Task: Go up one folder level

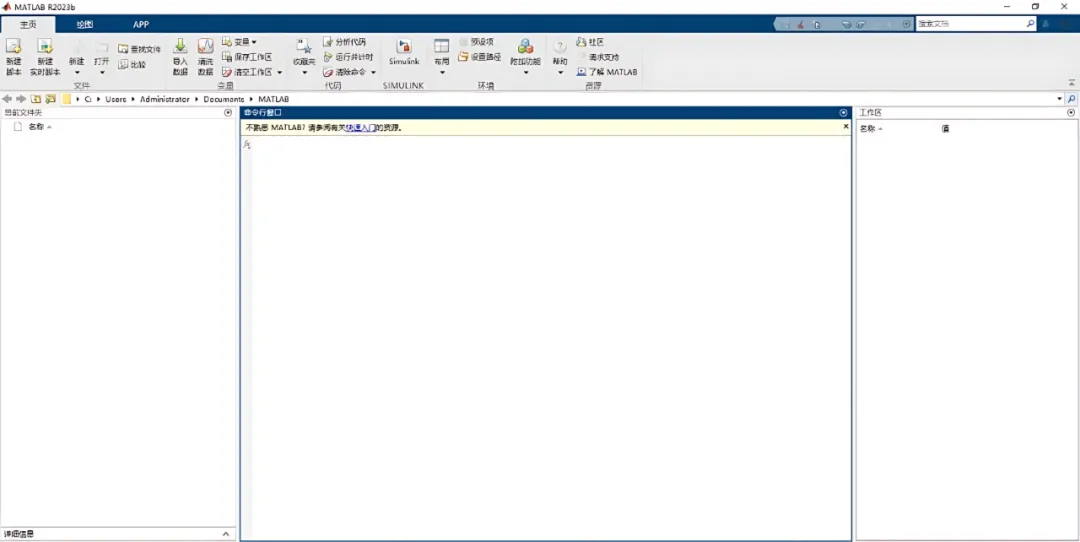Action: [36, 99]
